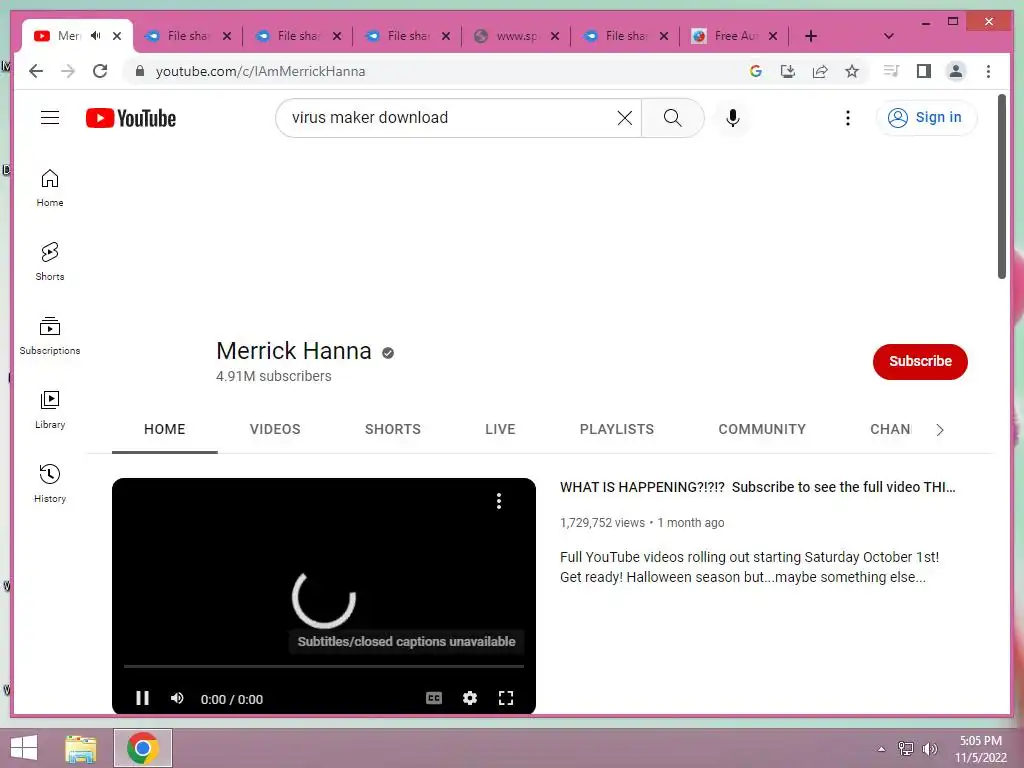
Task: Show hidden system tray icons arrow
Action: pyautogui.click(x=882, y=749)
